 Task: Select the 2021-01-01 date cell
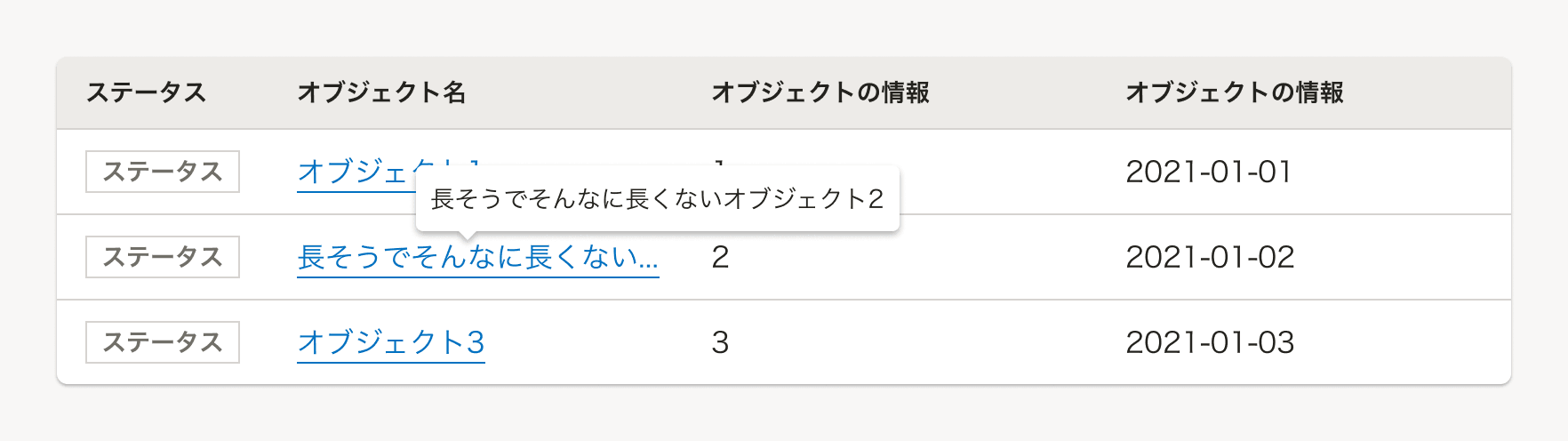(x=1208, y=172)
